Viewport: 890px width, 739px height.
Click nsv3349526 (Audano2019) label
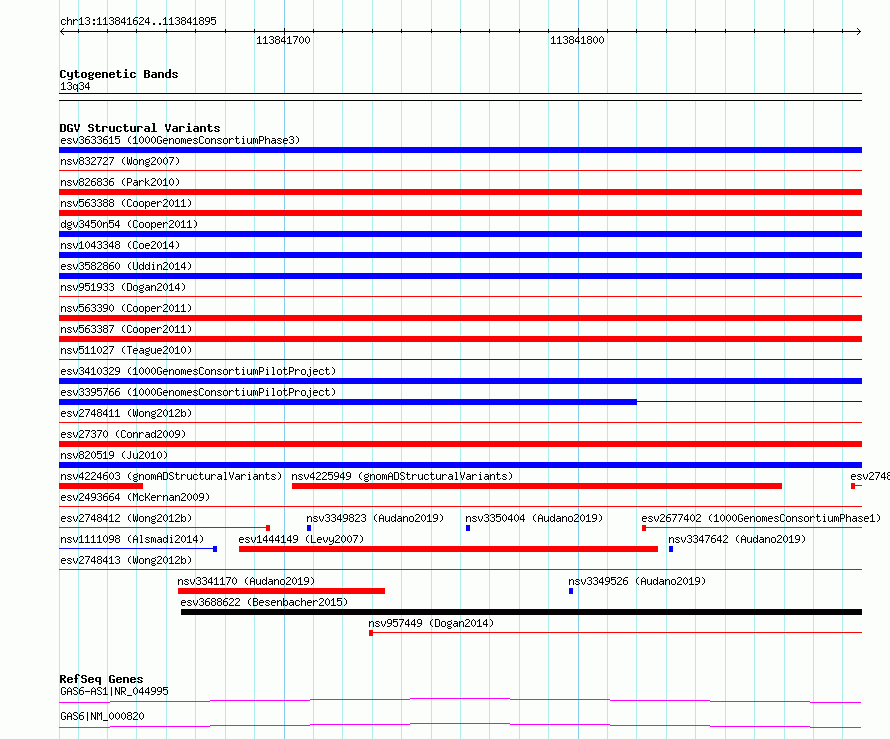coord(637,581)
